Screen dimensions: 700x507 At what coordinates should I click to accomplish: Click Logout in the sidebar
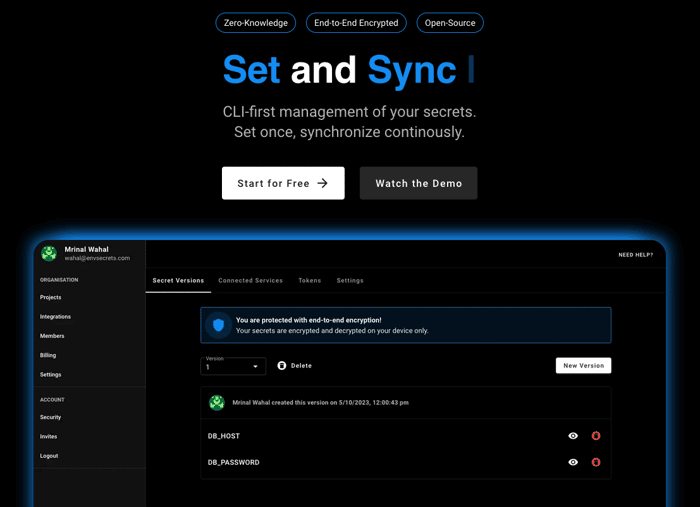tap(49, 456)
